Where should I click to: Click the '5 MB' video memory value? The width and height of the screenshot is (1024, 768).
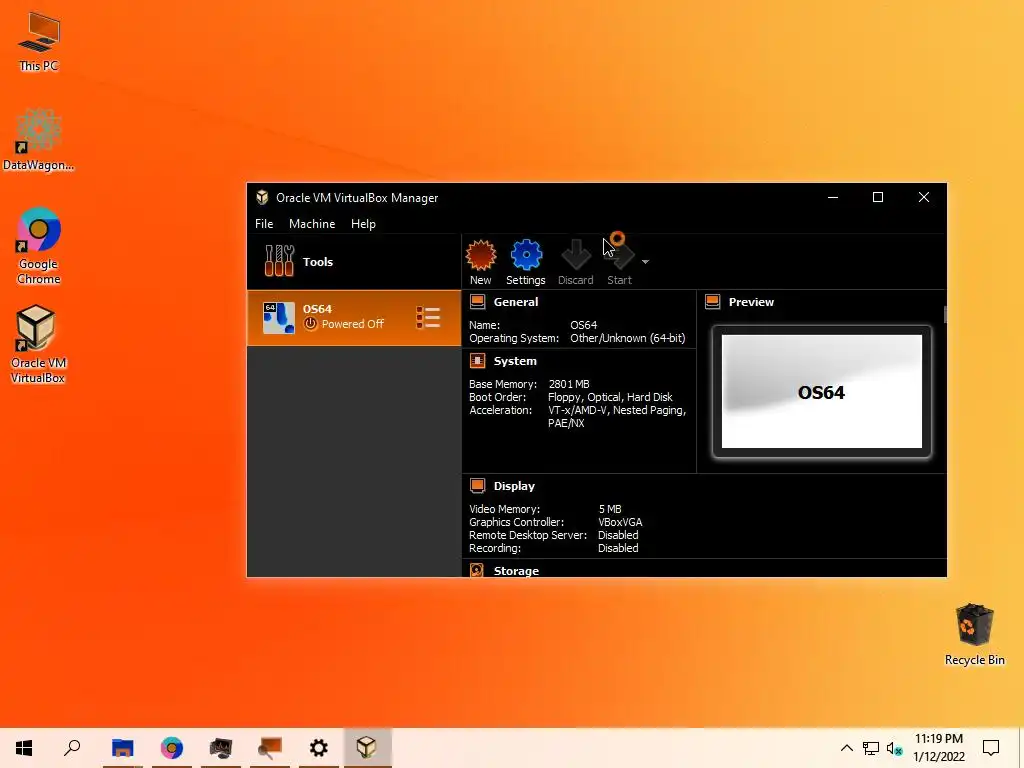click(x=610, y=509)
